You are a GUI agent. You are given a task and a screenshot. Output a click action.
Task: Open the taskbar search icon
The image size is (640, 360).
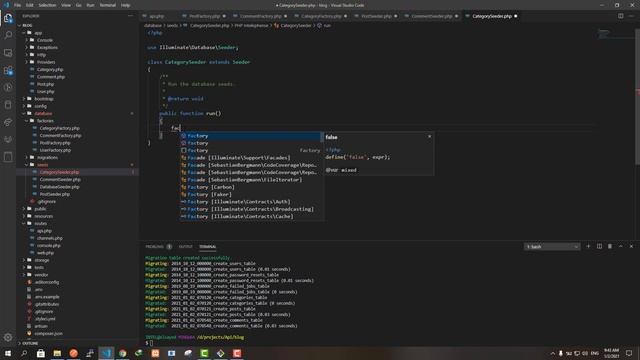(24, 353)
